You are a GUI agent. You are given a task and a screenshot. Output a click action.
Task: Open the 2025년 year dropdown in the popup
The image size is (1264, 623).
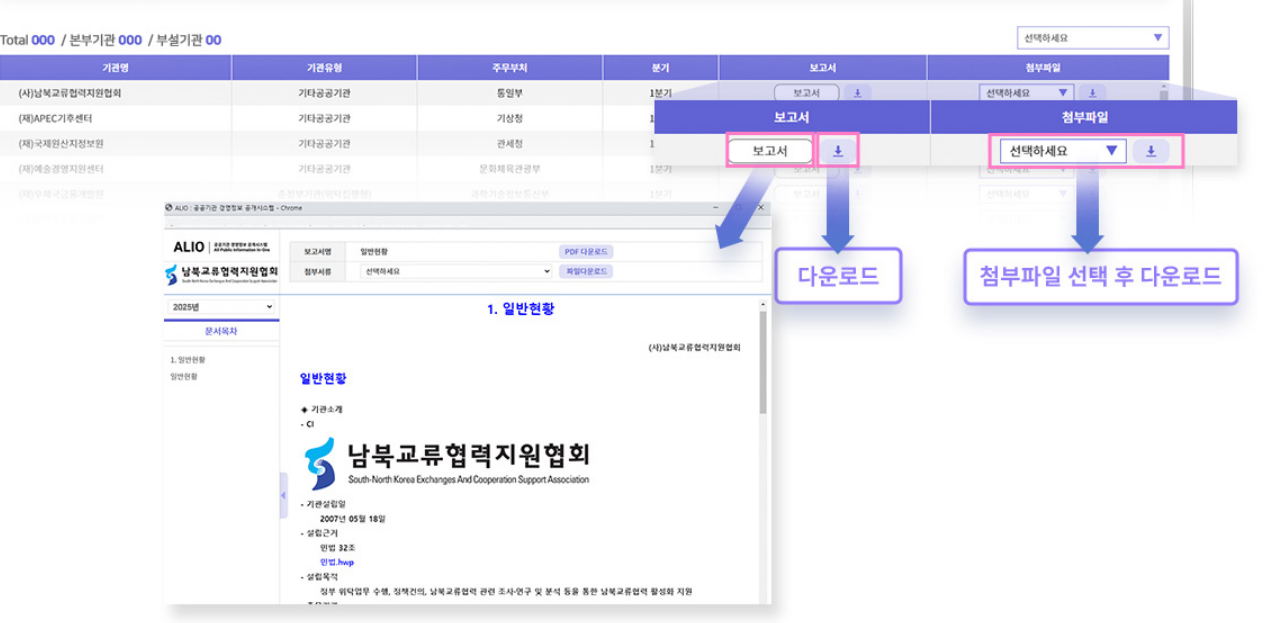tap(221, 307)
